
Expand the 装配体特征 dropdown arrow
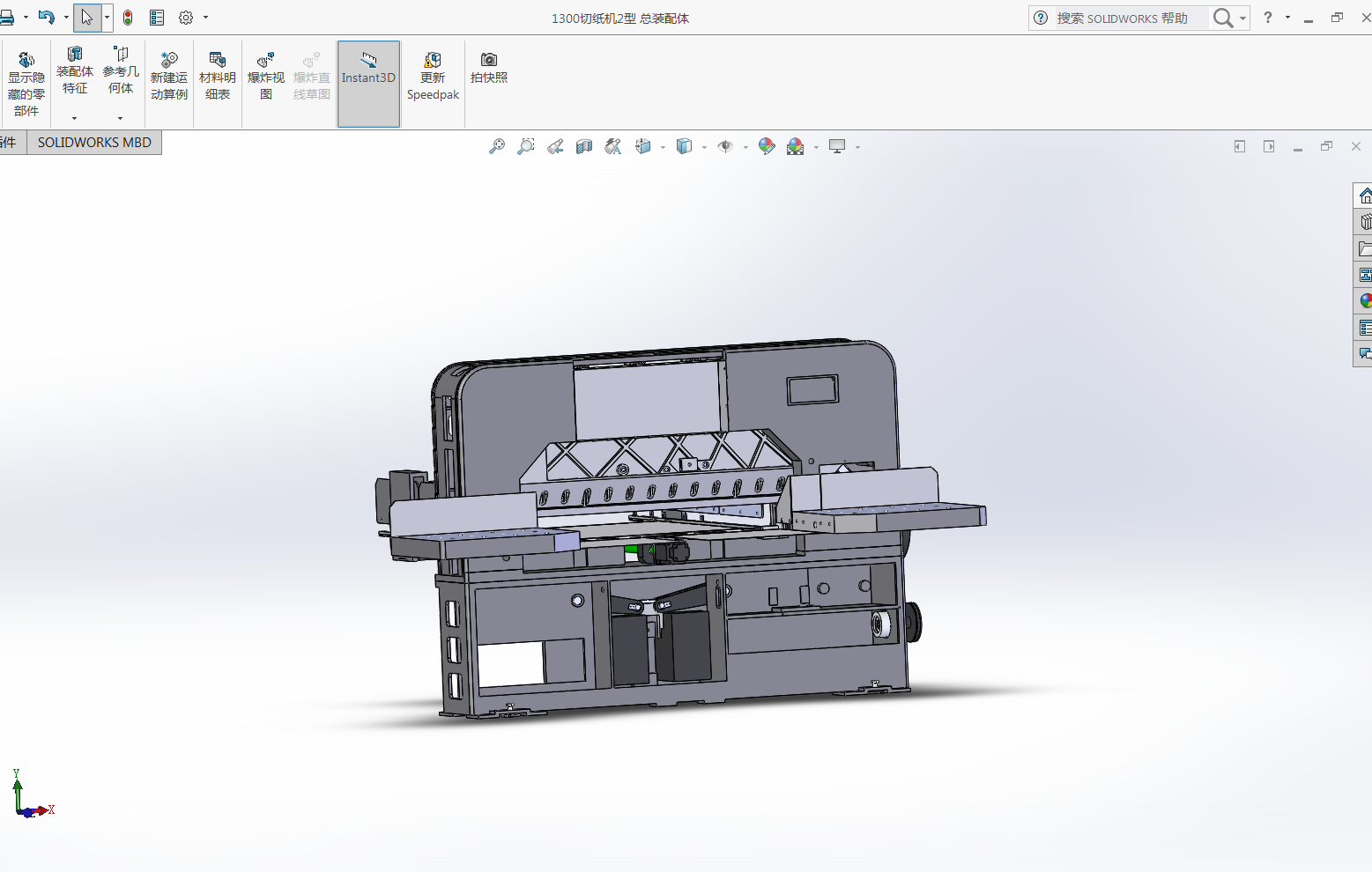point(75,118)
